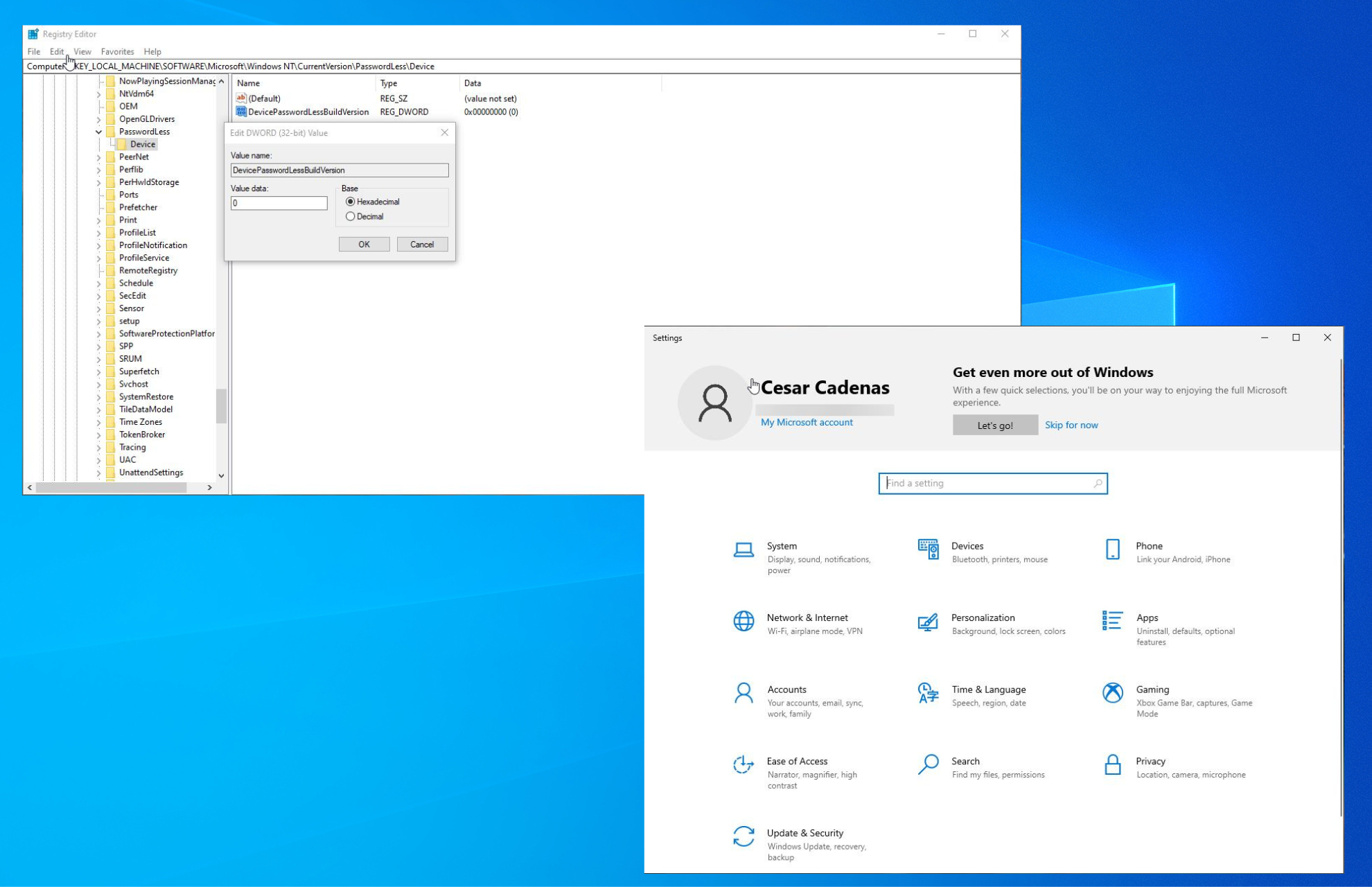Image resolution: width=1372 pixels, height=887 pixels.
Task: Select Decimal base radio button
Action: pyautogui.click(x=351, y=216)
